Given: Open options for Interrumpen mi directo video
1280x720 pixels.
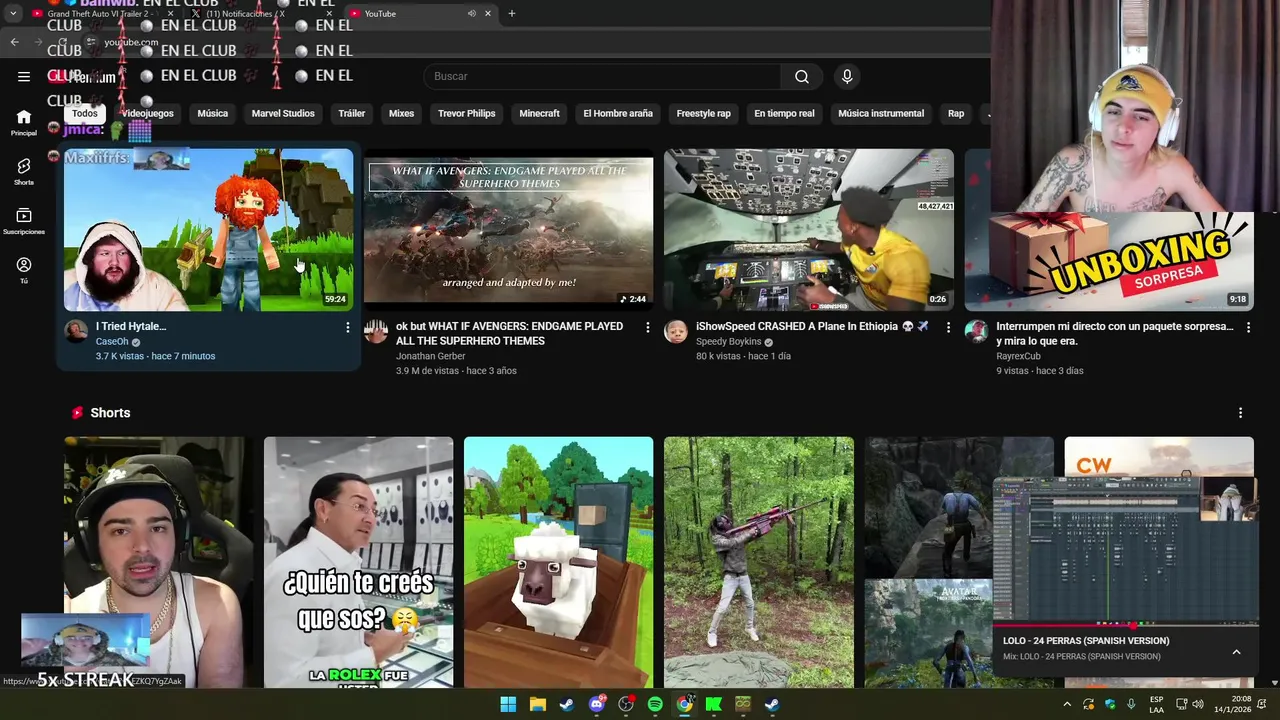Looking at the screenshot, I should pyautogui.click(x=1248, y=327).
